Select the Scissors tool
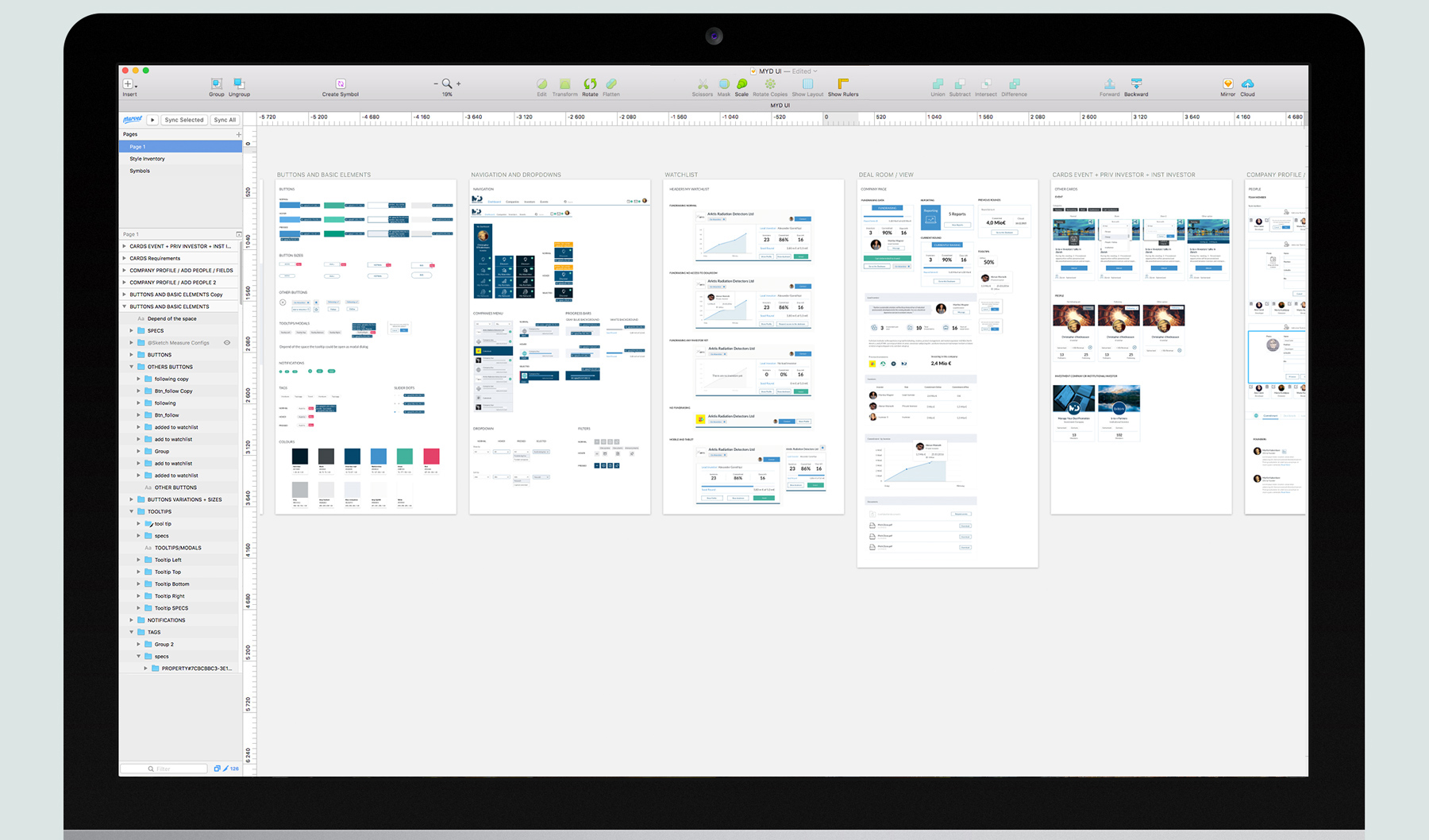Screen dimensions: 1429x840 coord(702,83)
